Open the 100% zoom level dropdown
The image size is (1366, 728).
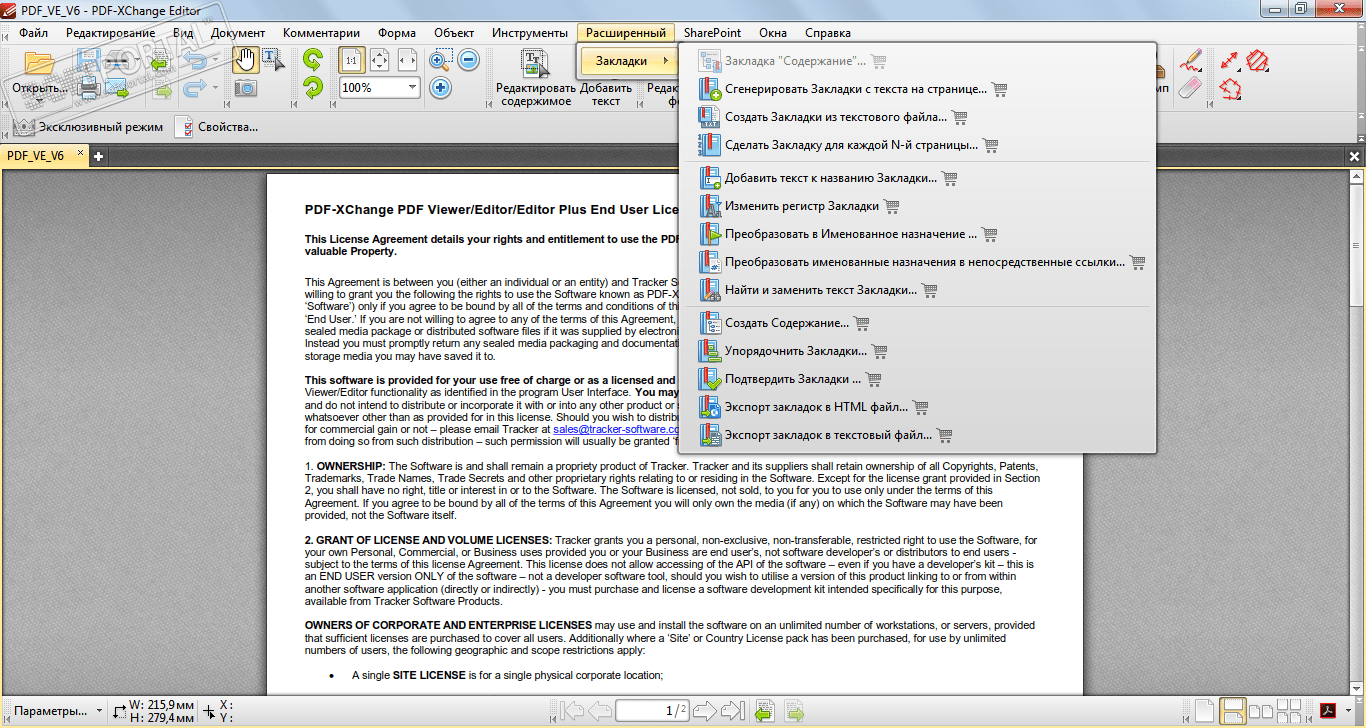pyautogui.click(x=412, y=88)
